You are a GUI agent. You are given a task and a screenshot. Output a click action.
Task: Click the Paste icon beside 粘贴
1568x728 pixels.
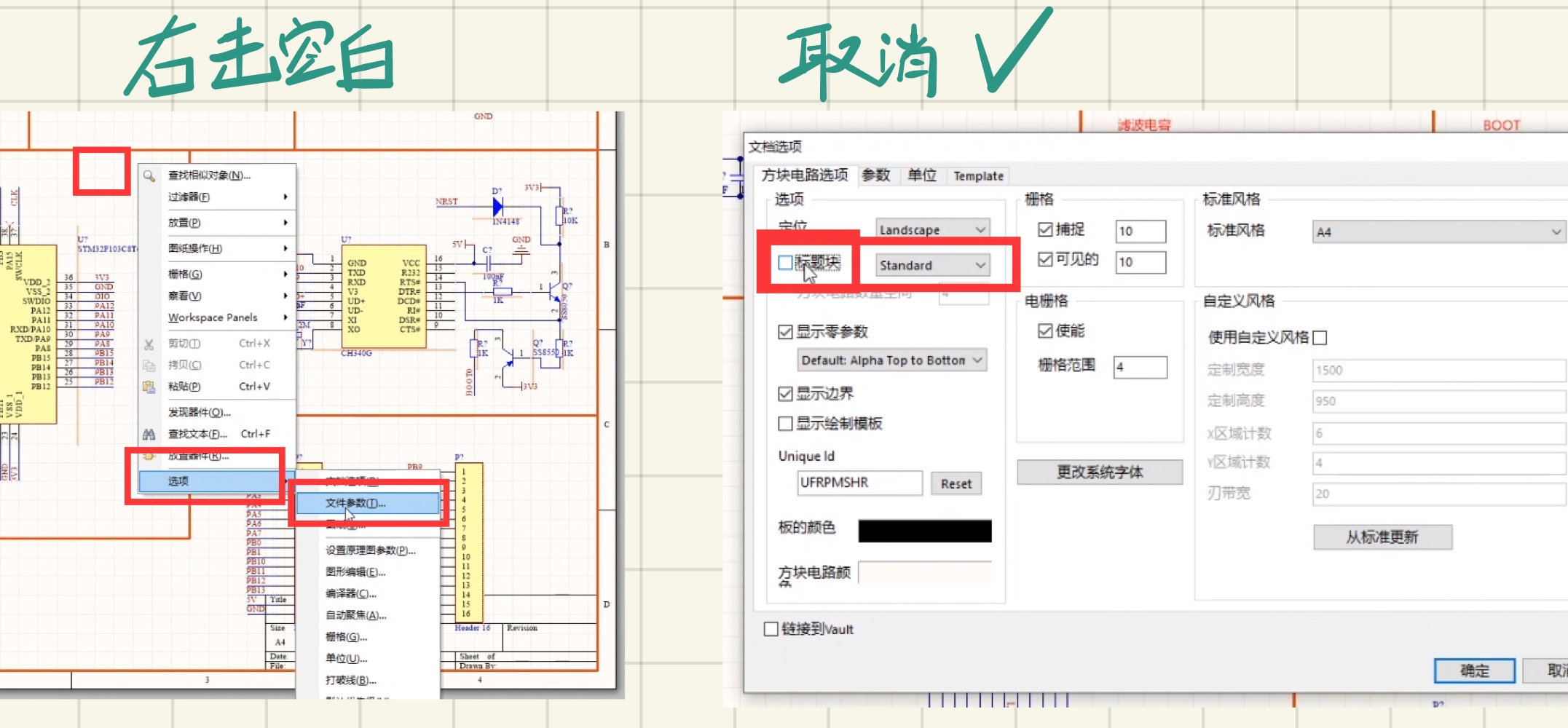(148, 387)
